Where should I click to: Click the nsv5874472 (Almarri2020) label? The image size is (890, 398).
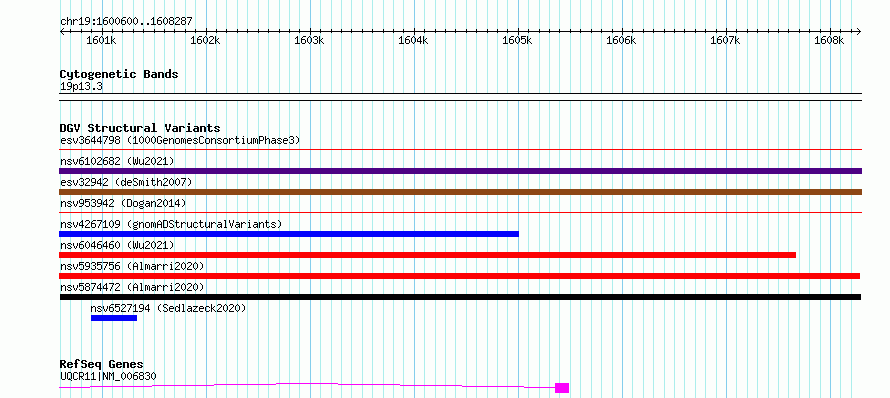click(132, 287)
